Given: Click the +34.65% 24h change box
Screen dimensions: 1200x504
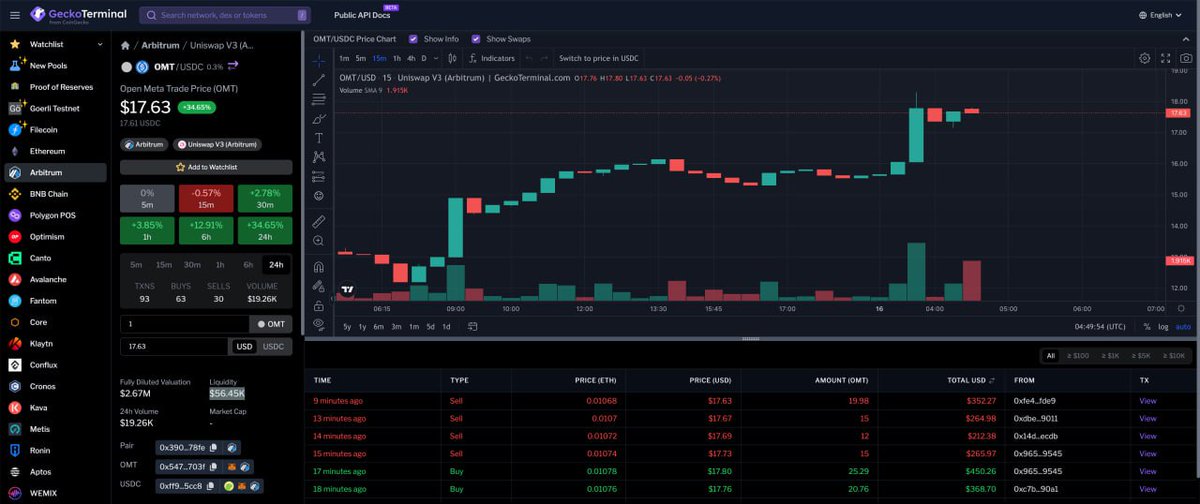Looking at the screenshot, I should pyautogui.click(x=265, y=231).
